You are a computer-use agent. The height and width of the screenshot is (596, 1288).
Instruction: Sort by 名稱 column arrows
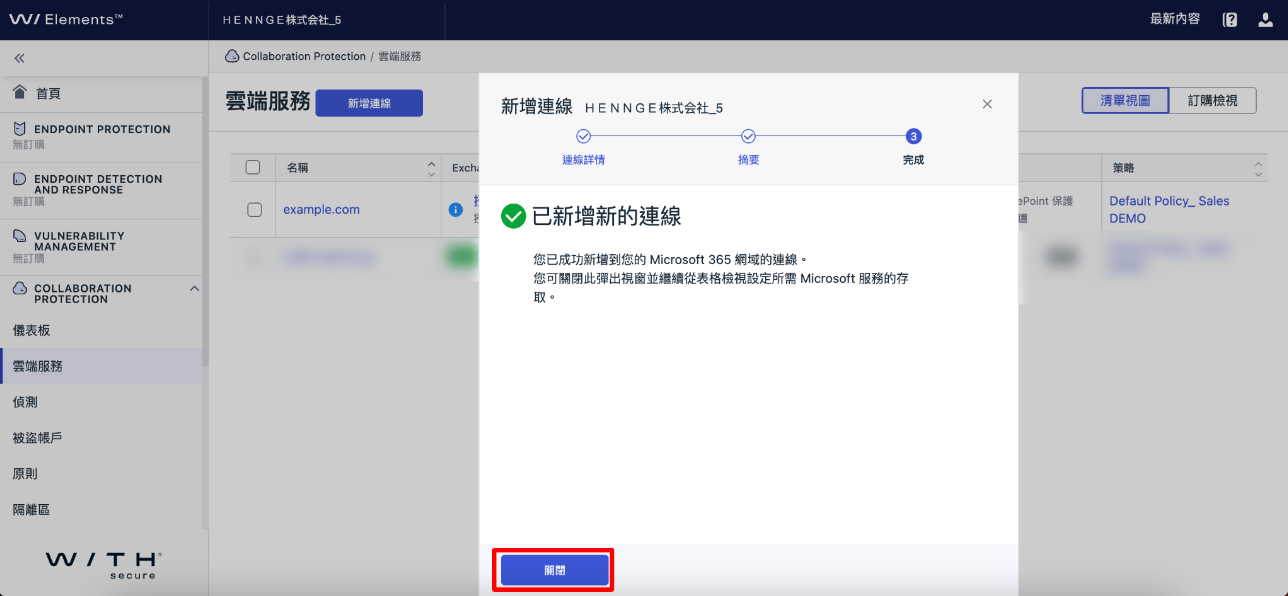click(432, 168)
